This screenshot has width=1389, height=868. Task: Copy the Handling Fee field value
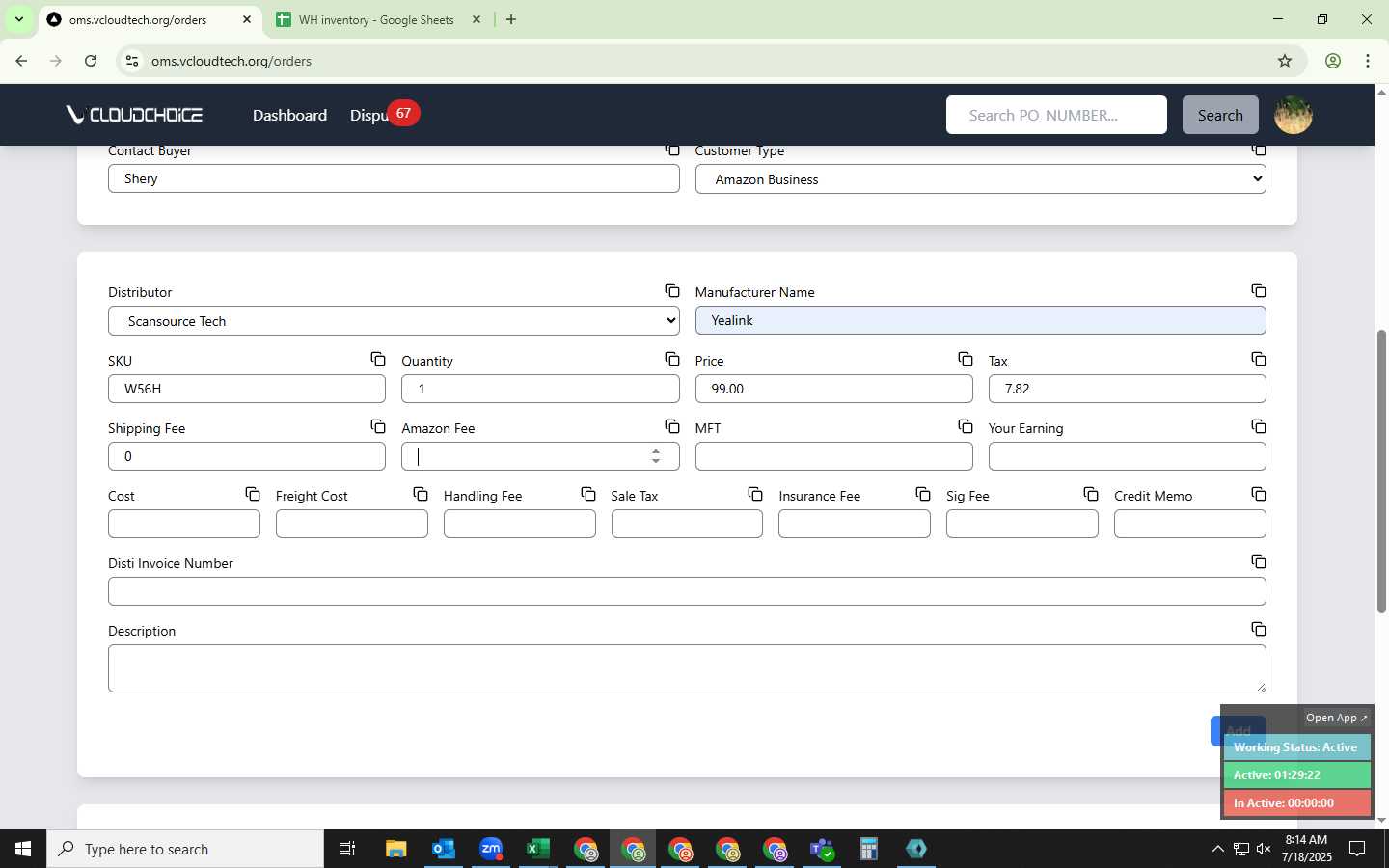click(x=588, y=494)
